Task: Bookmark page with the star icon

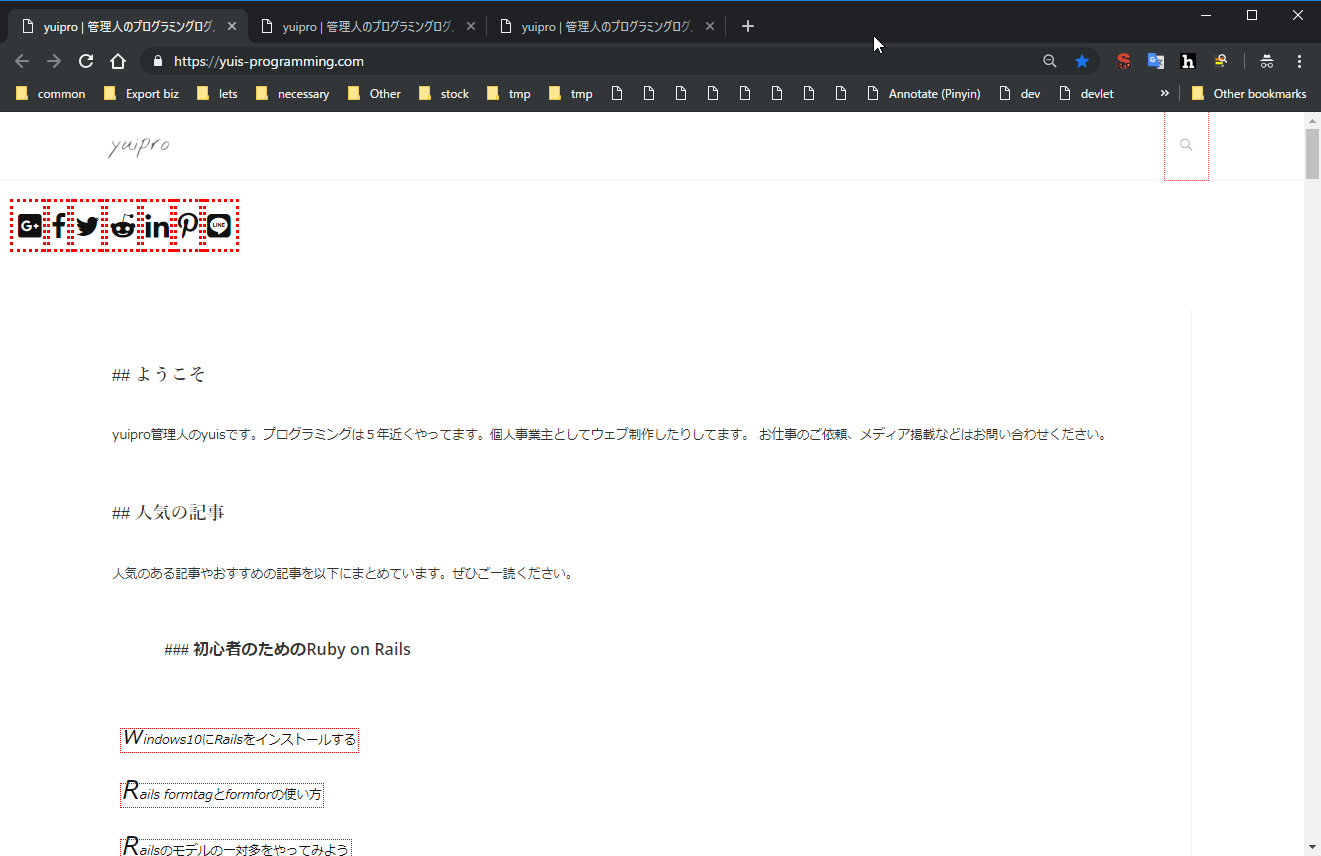Action: (x=1081, y=61)
